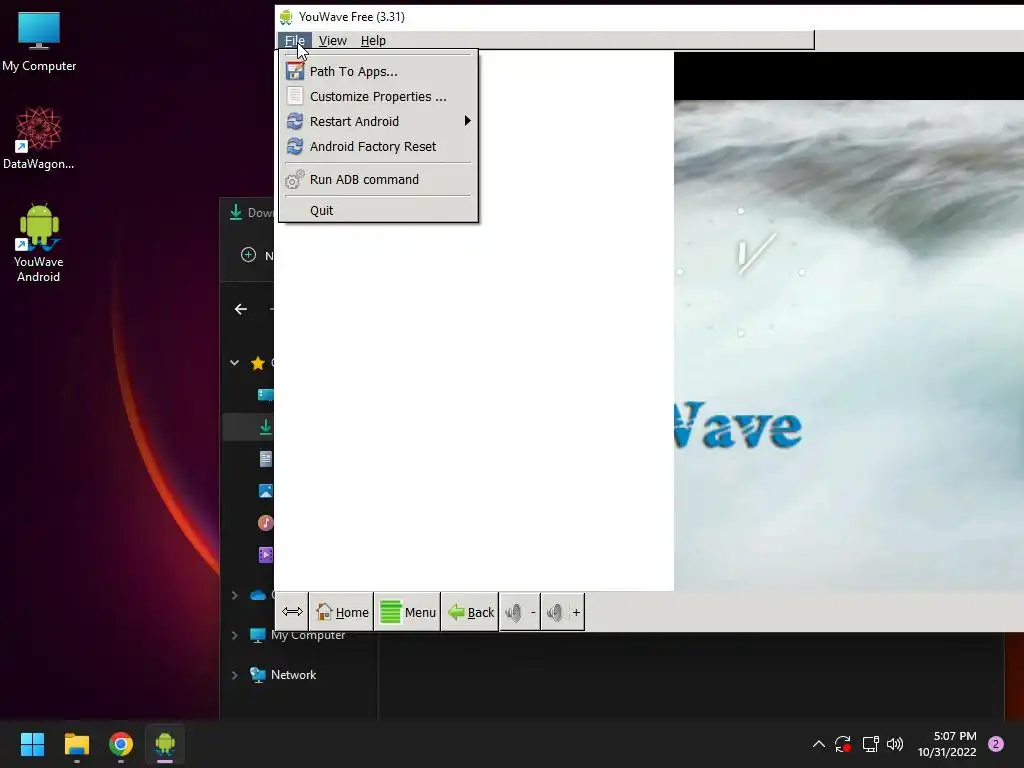Viewport: 1024px width, 768px height.
Task: Open the volume tray icon
Action: (895, 744)
